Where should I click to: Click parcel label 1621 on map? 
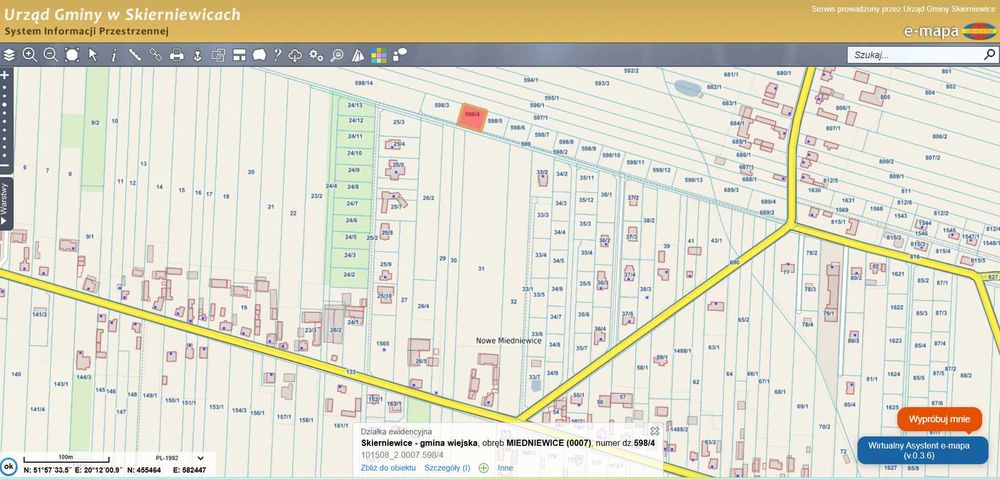pos(898,274)
